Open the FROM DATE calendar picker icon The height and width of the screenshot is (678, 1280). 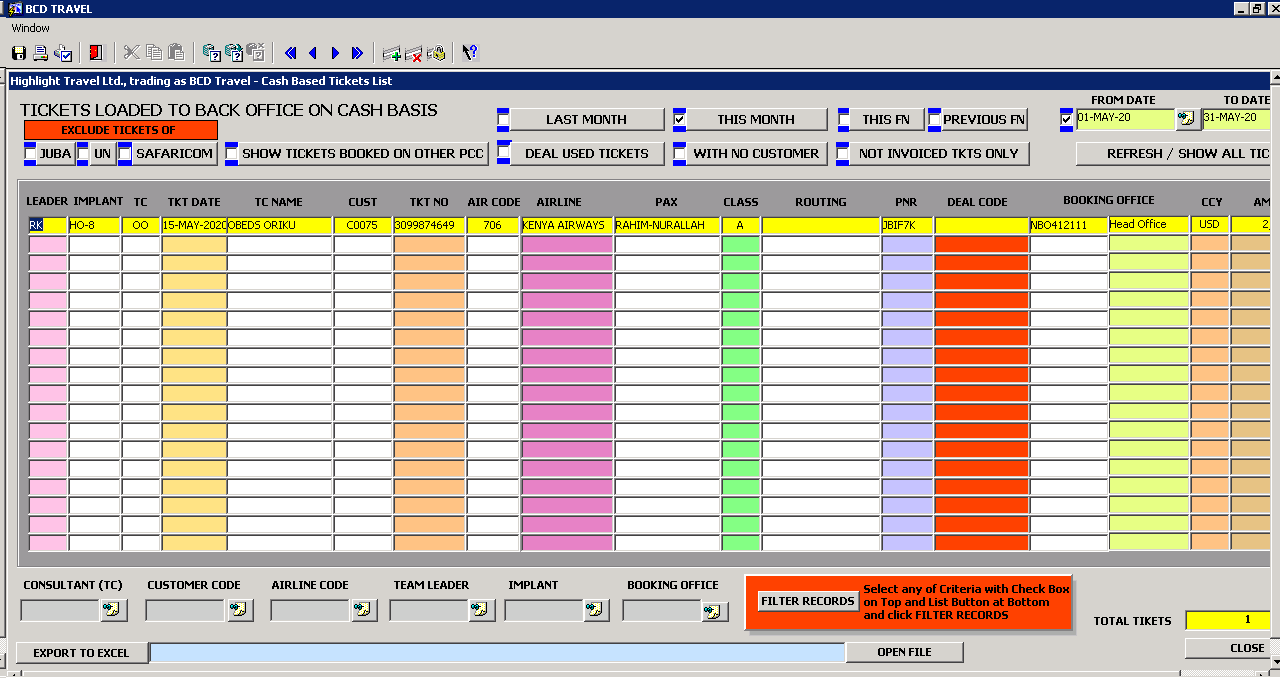pos(1187,119)
